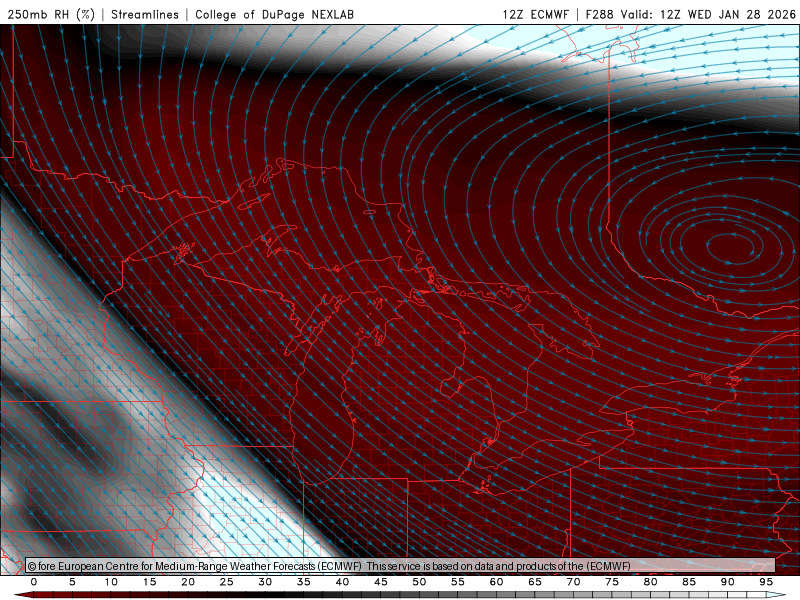Click the colorbar tick label "45"

(x=381, y=582)
